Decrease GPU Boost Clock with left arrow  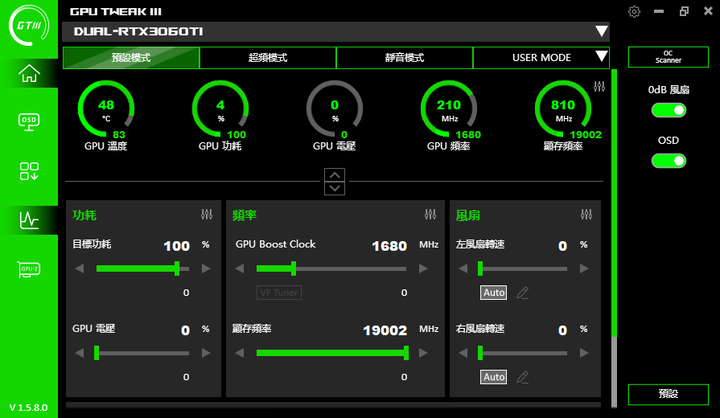pyautogui.click(x=240, y=268)
